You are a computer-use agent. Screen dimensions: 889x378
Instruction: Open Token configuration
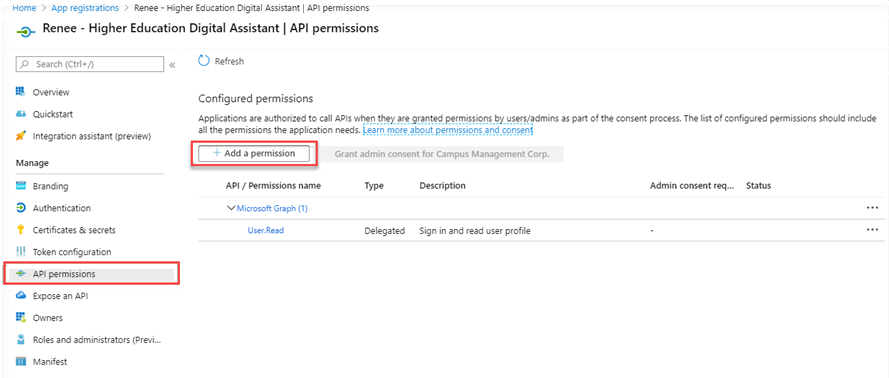[x=72, y=252]
